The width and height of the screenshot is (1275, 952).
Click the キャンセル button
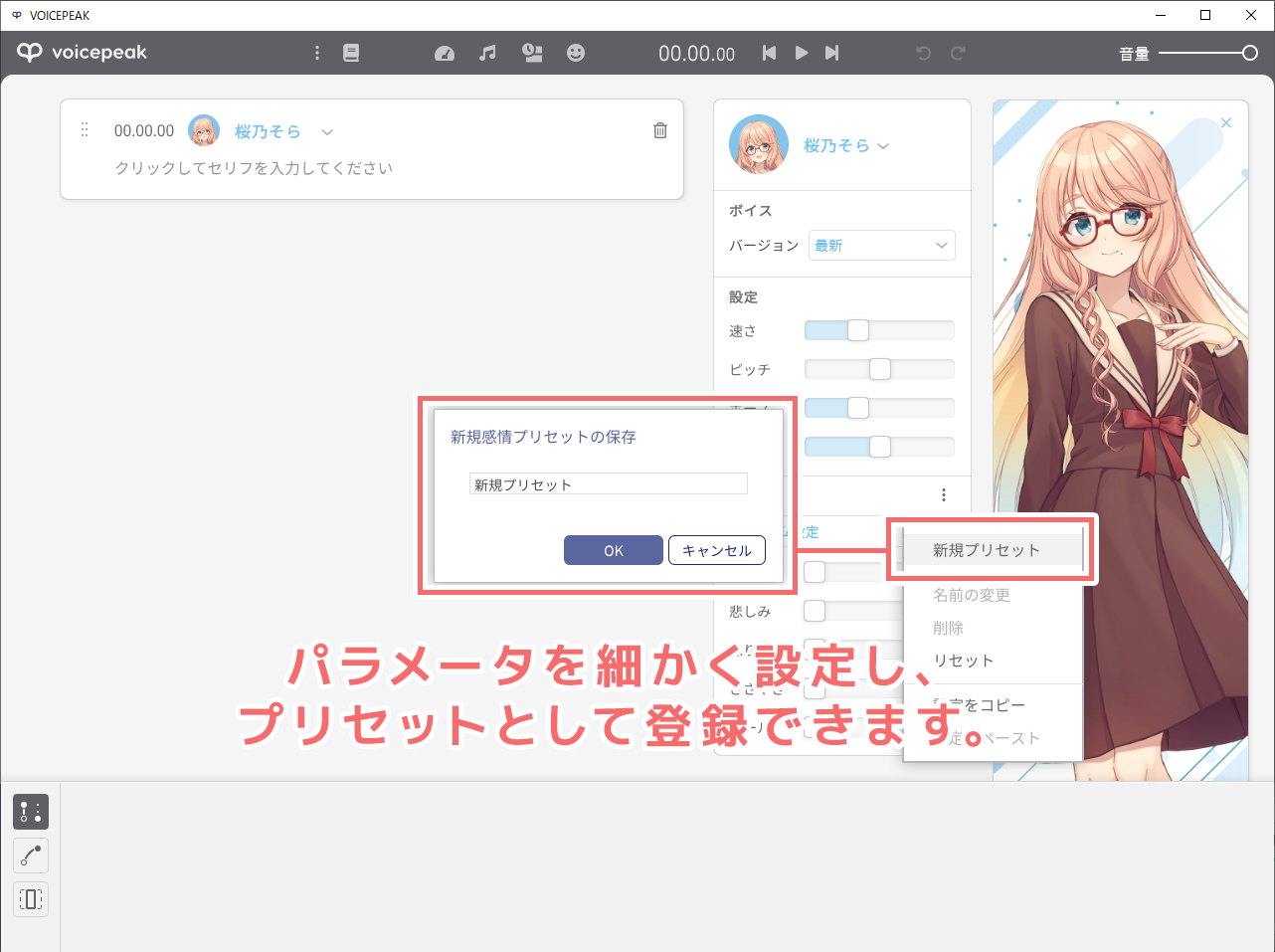click(x=717, y=550)
